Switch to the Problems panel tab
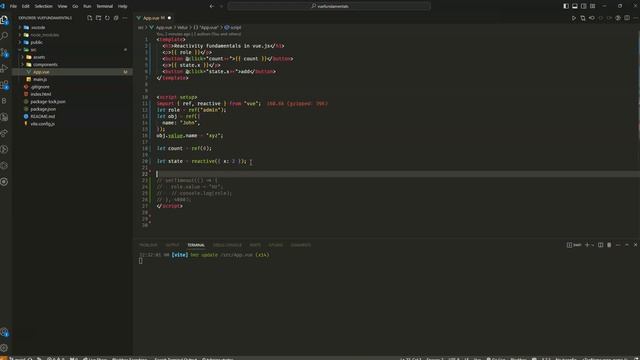Viewport: 640px width, 360px height. pos(148,245)
